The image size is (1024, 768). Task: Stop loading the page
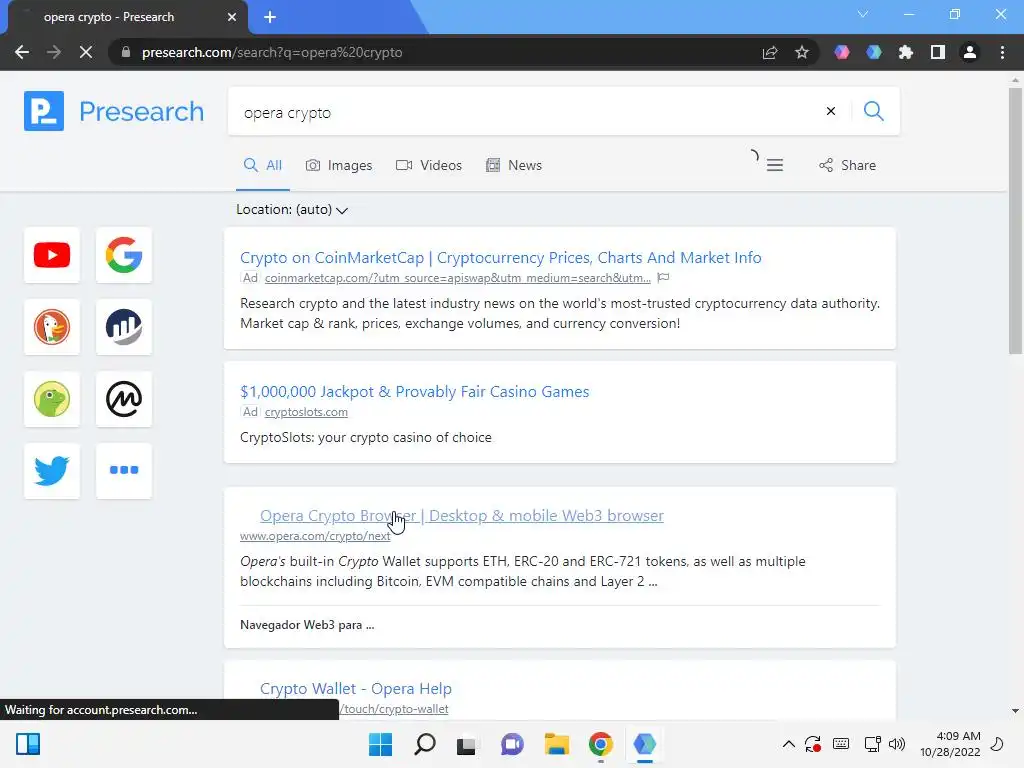point(86,52)
